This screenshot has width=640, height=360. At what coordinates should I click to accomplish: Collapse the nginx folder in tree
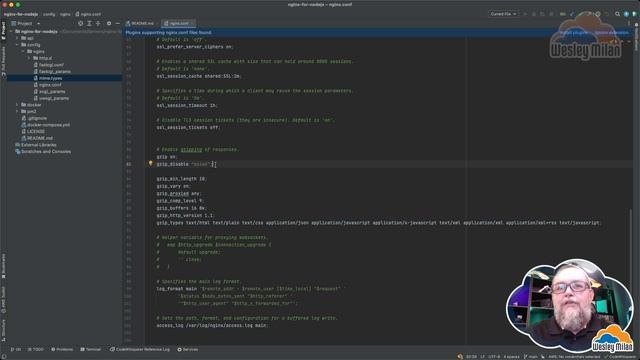point(23,51)
